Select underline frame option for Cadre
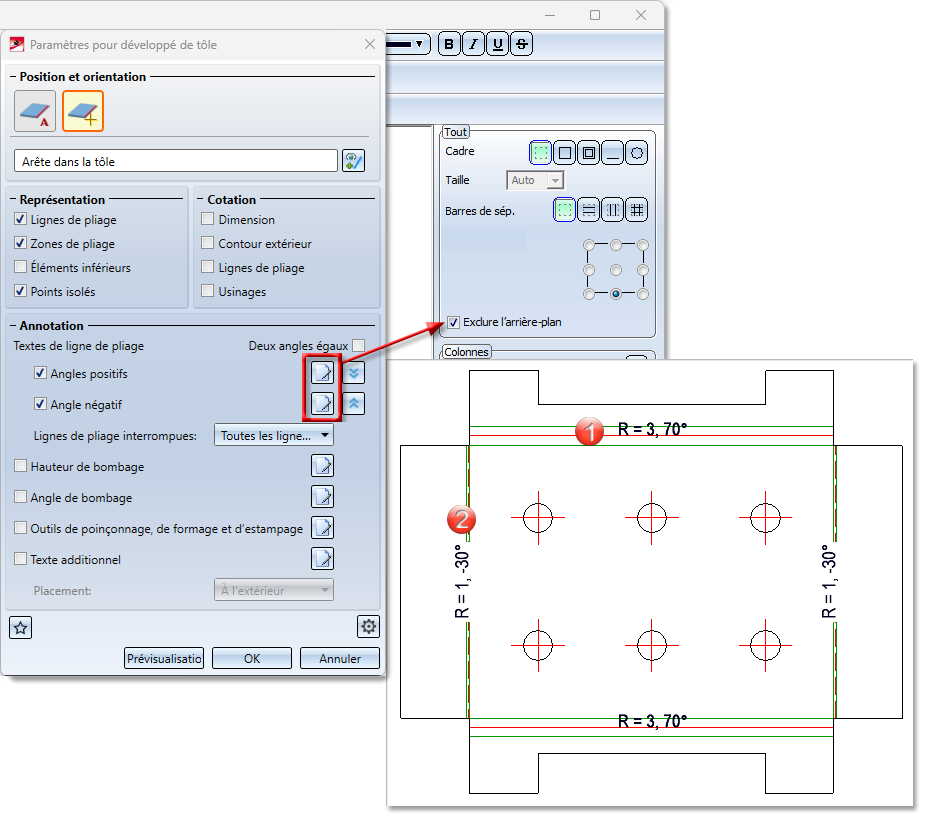The image size is (929, 818). click(613, 153)
